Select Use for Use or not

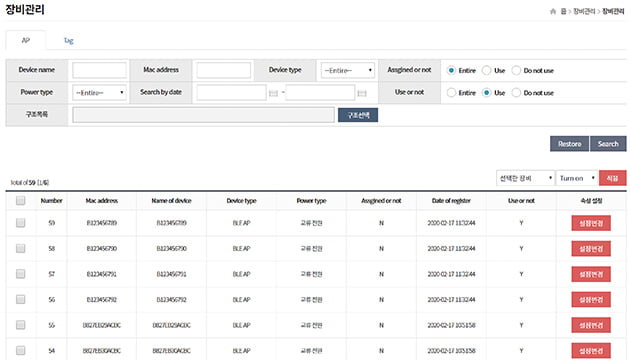click(x=486, y=93)
